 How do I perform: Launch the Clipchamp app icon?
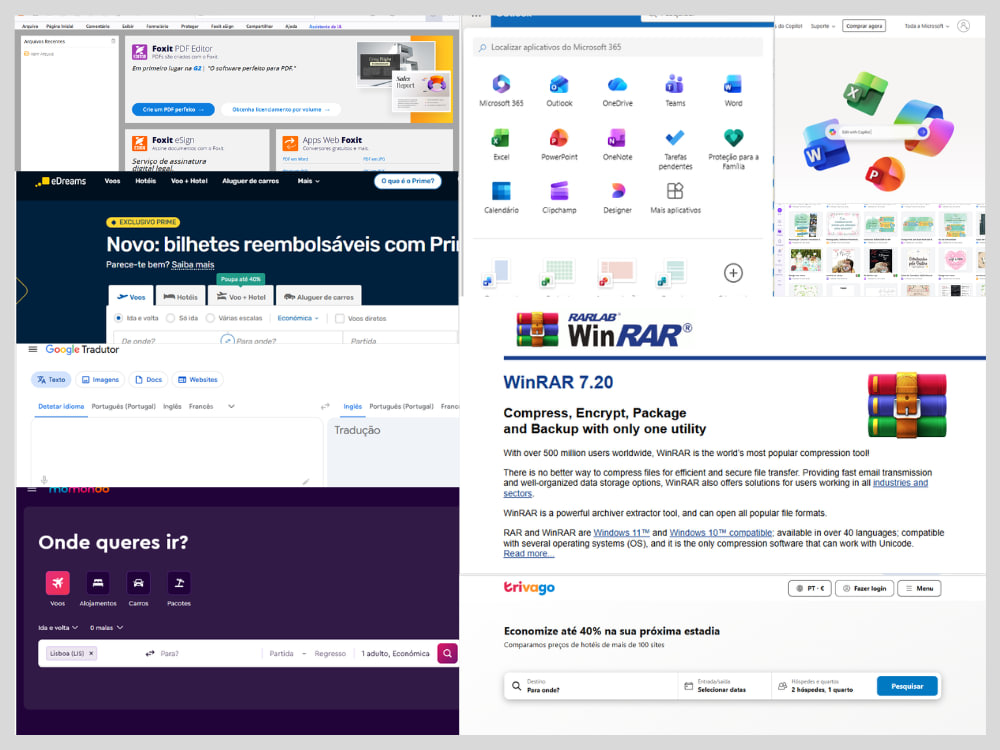coord(559,191)
